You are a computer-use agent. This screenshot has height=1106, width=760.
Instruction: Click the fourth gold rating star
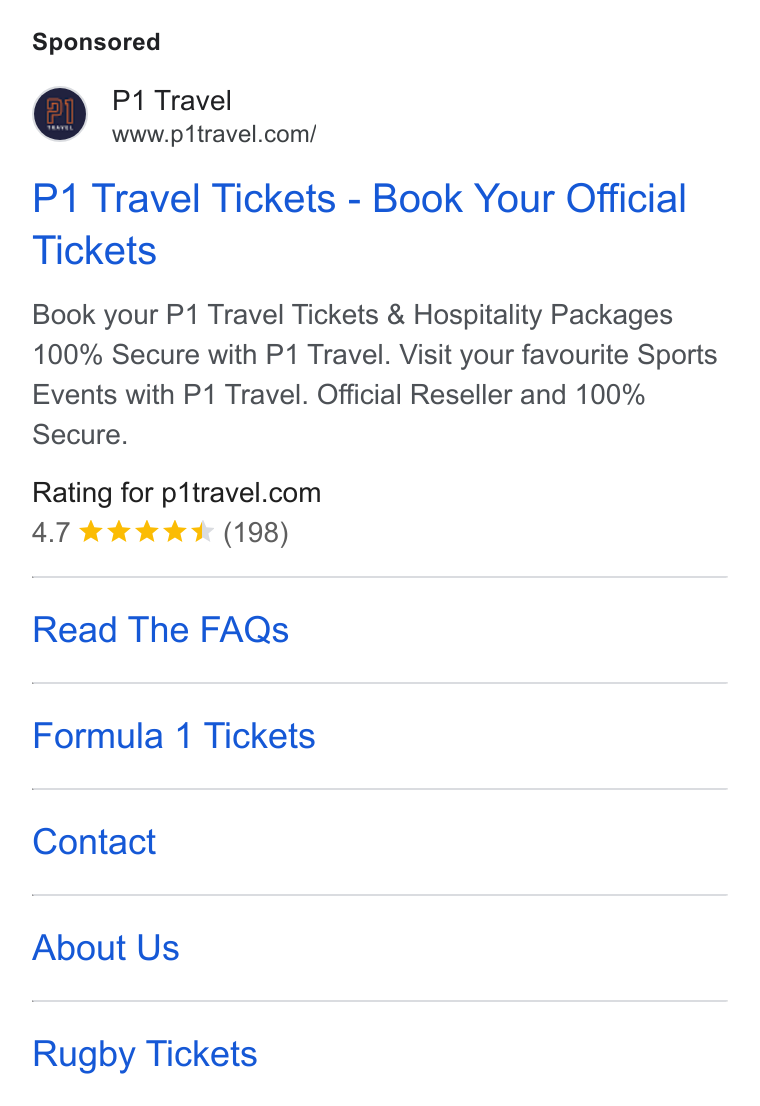[x=174, y=531]
